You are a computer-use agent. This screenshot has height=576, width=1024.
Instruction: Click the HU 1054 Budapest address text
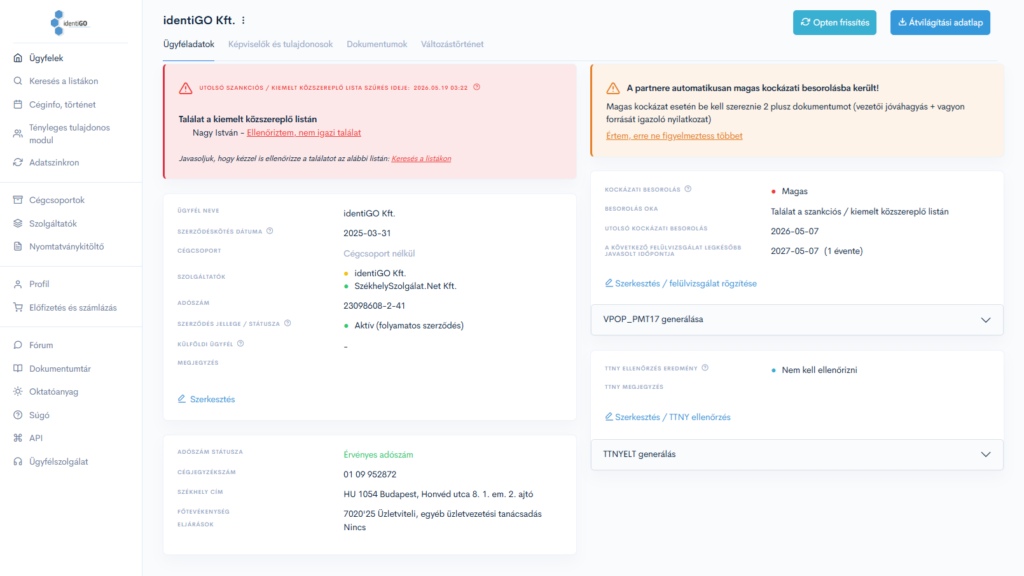pos(438,494)
